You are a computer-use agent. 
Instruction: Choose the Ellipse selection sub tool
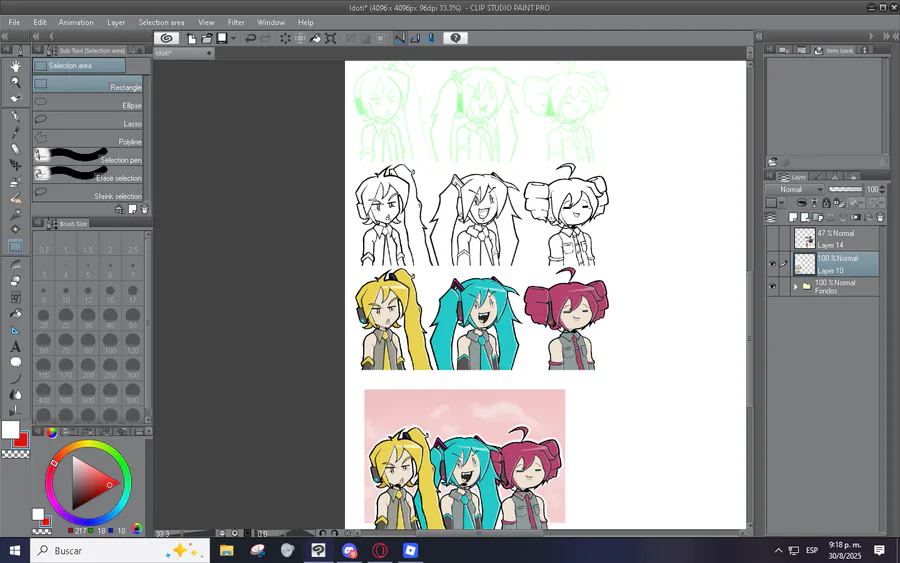click(88, 102)
